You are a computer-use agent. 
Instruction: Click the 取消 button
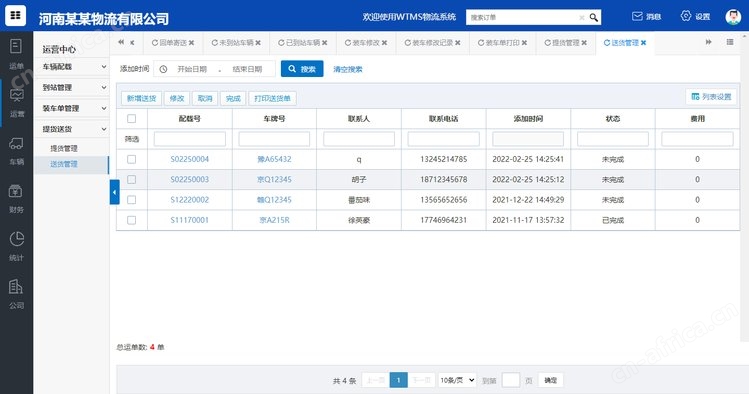(x=205, y=98)
